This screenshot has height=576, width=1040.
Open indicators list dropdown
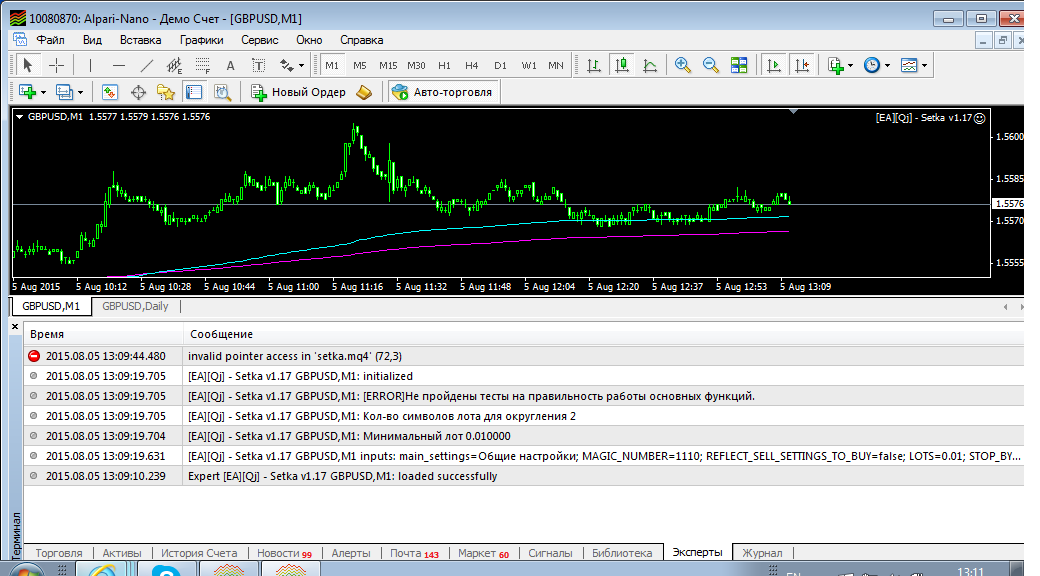pos(850,65)
